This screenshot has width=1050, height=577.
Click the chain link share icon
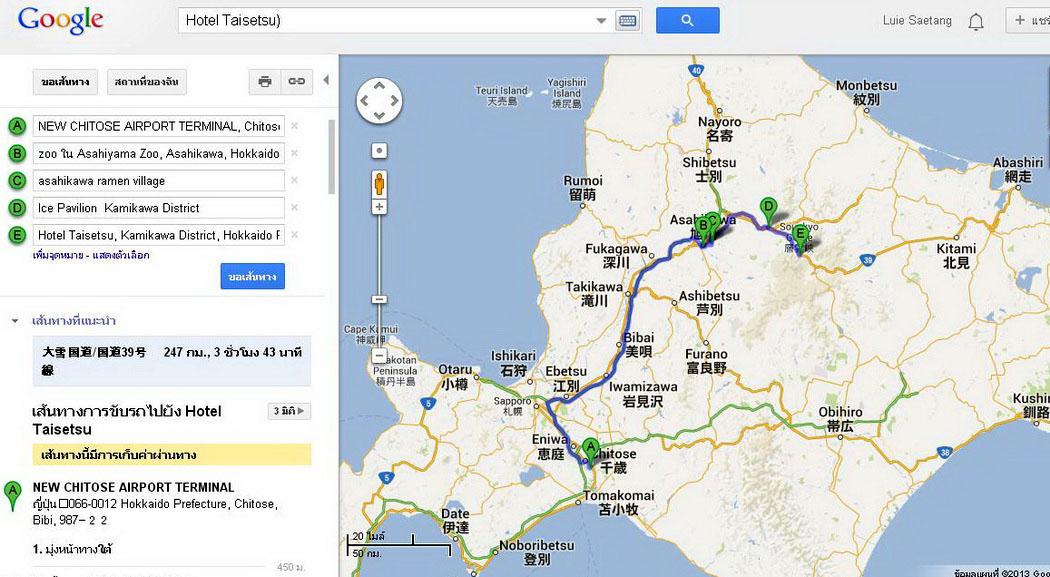[x=296, y=82]
